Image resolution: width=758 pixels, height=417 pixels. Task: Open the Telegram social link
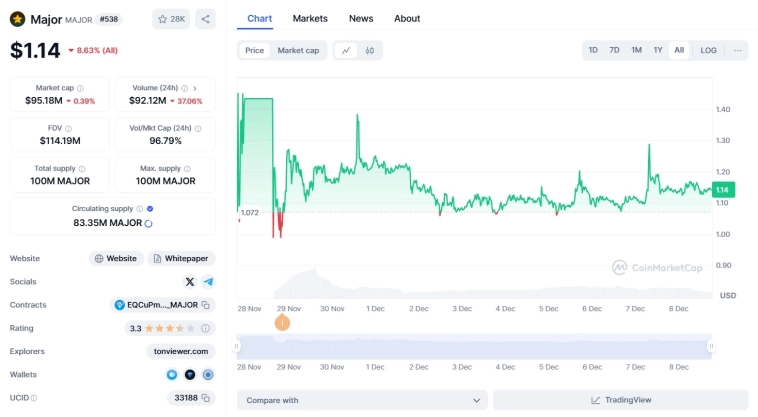(208, 282)
